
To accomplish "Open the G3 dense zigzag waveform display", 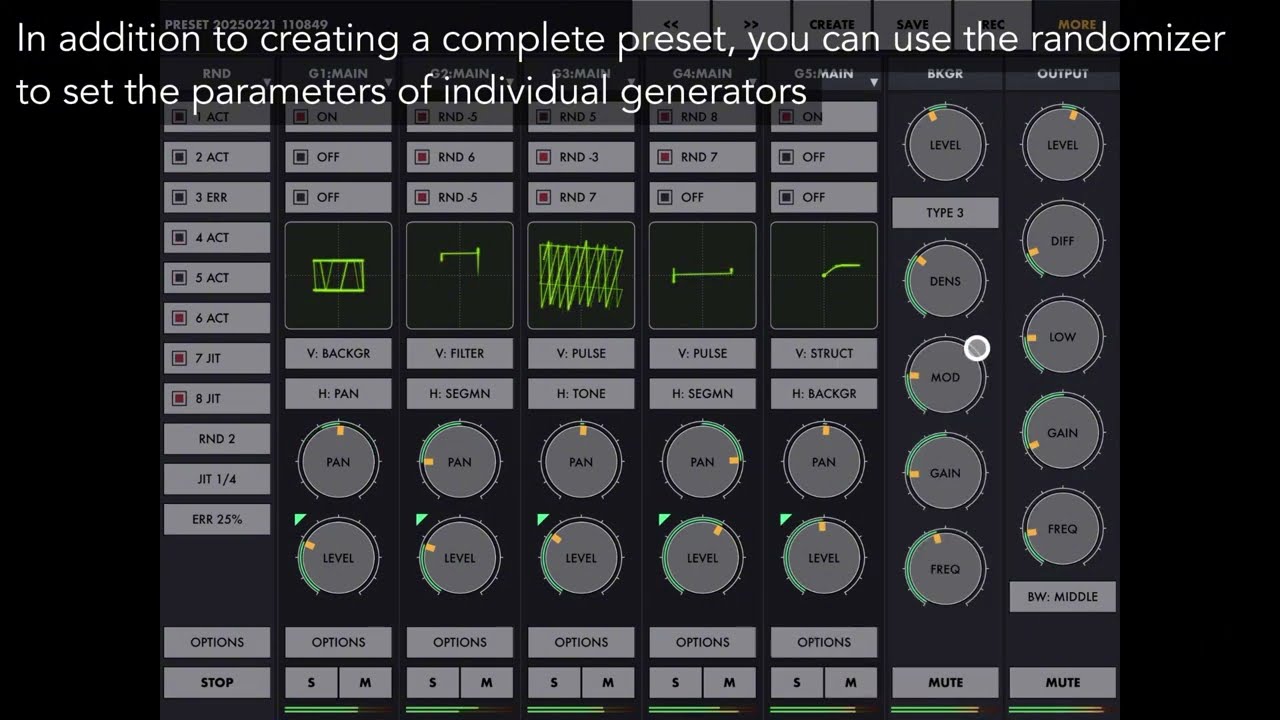I will click(x=581, y=275).
